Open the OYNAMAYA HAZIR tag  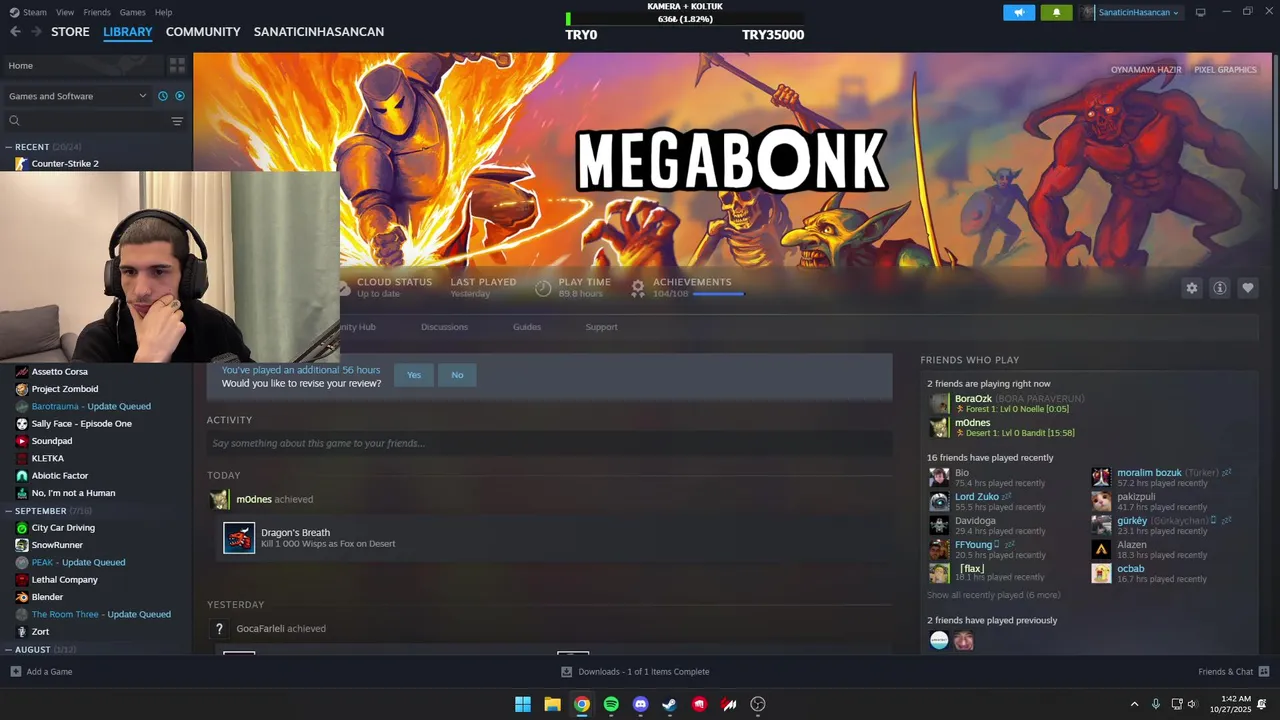(1146, 70)
